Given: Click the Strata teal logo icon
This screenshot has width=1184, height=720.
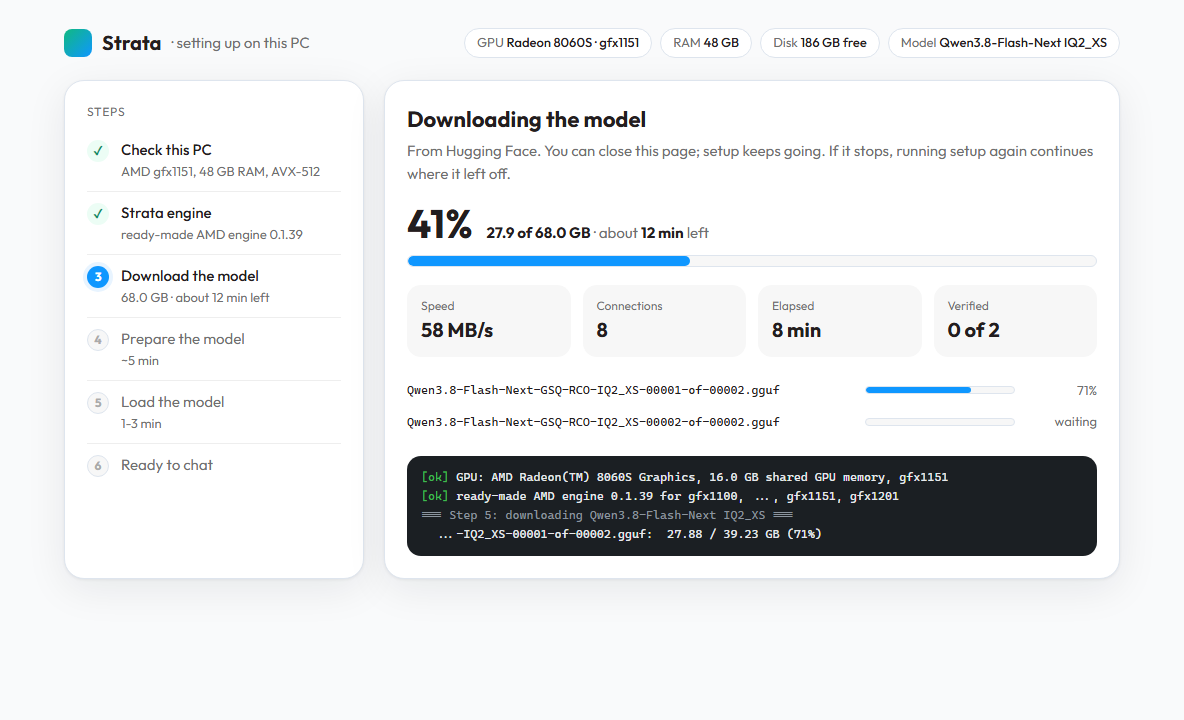Looking at the screenshot, I should (78, 43).
